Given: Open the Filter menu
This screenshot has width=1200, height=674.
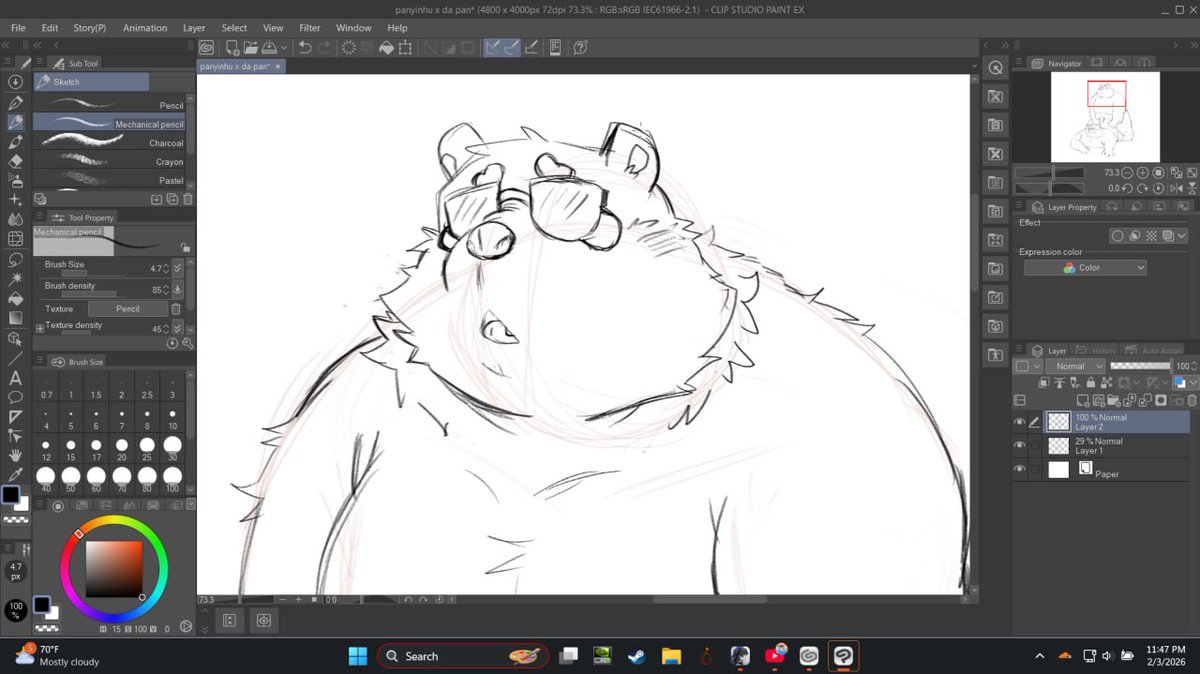Looking at the screenshot, I should coord(309,28).
